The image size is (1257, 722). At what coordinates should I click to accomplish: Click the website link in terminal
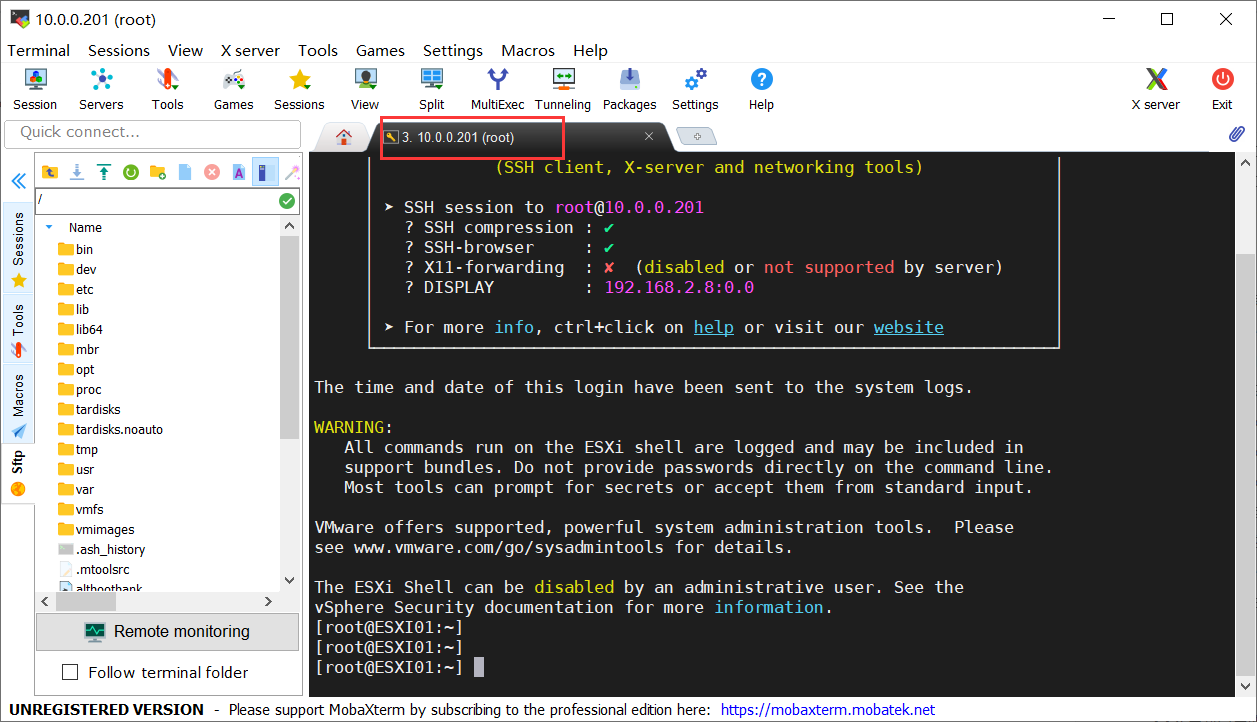click(x=908, y=327)
